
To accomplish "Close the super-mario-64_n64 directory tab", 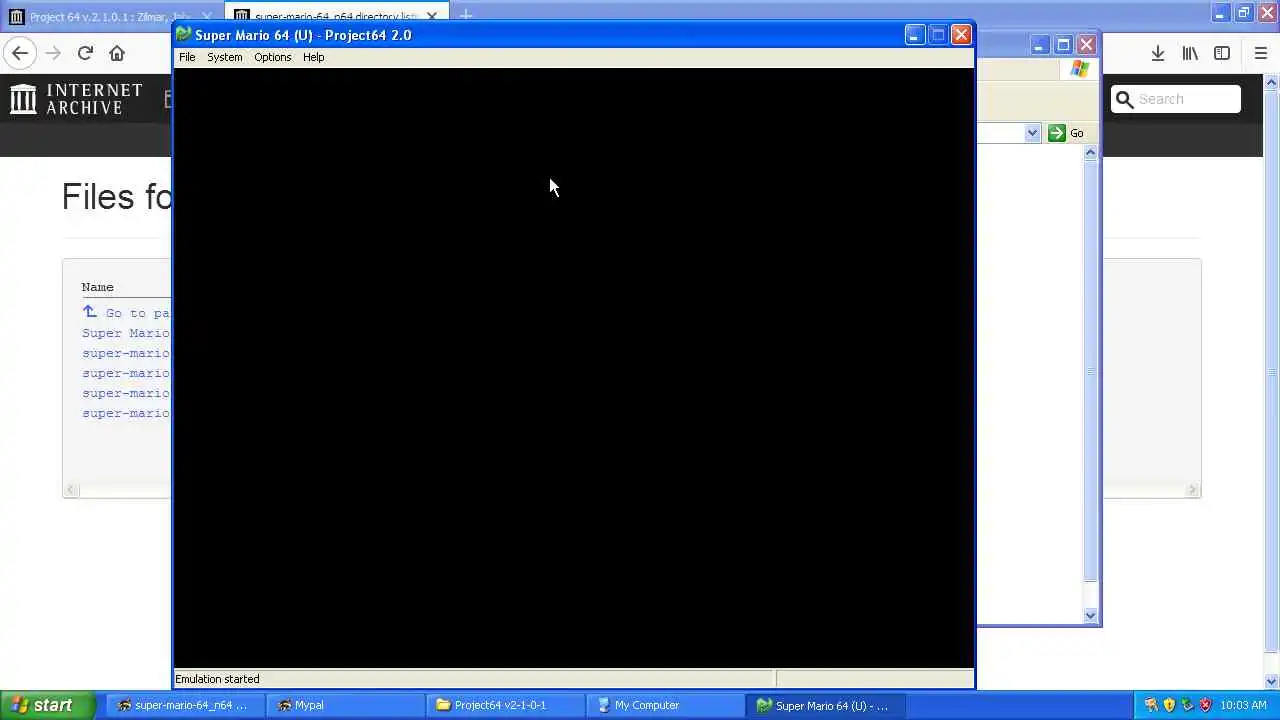I will click(x=433, y=16).
